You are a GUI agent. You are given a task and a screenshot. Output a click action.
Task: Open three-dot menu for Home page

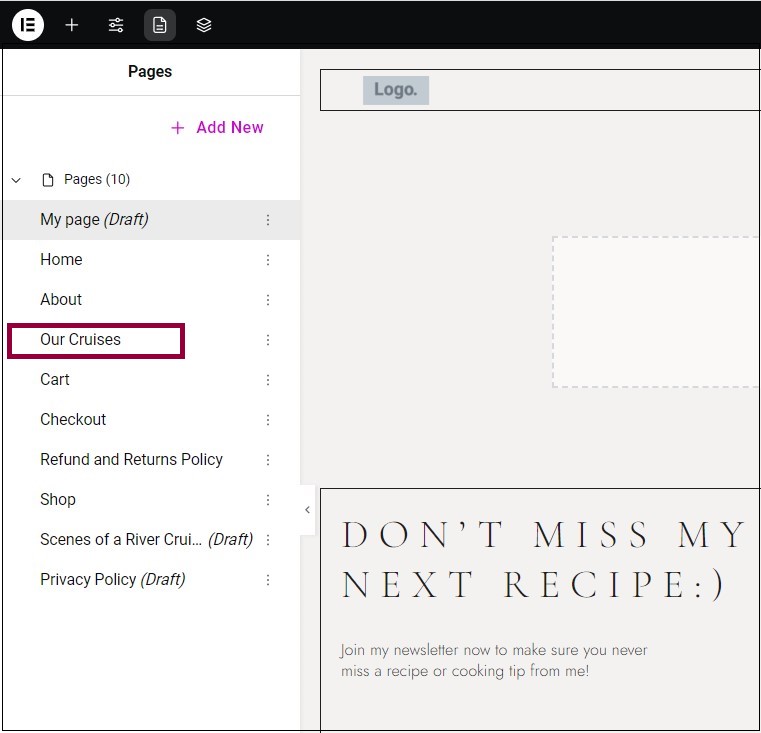click(x=268, y=260)
